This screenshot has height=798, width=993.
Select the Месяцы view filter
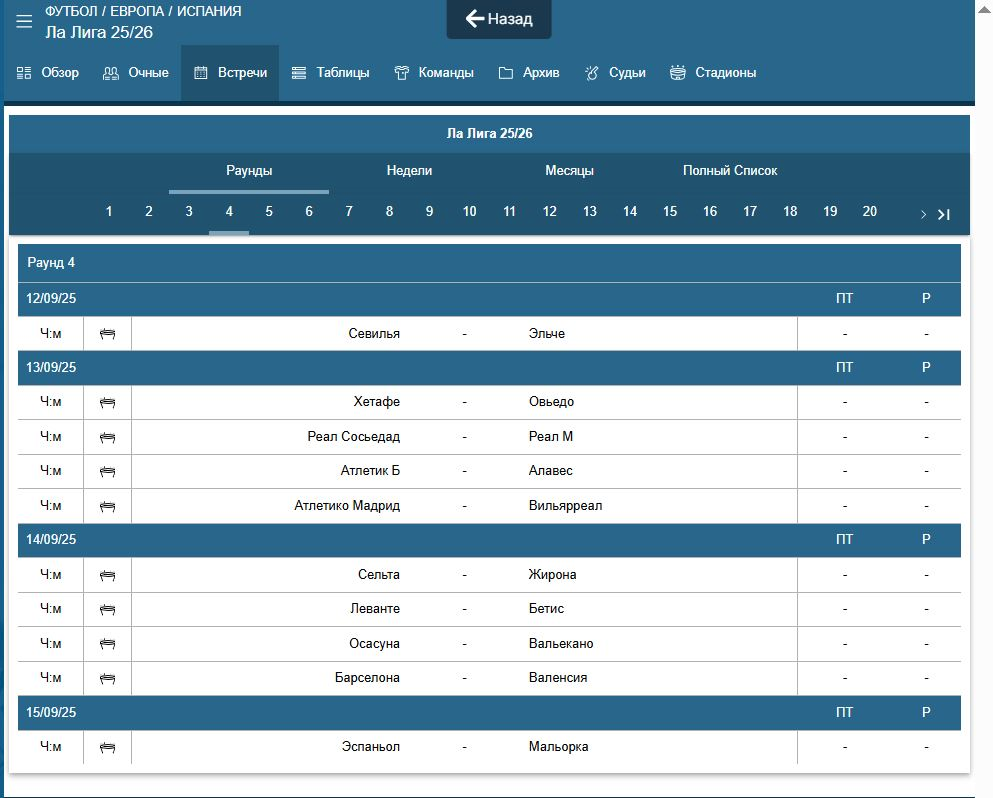(x=569, y=171)
